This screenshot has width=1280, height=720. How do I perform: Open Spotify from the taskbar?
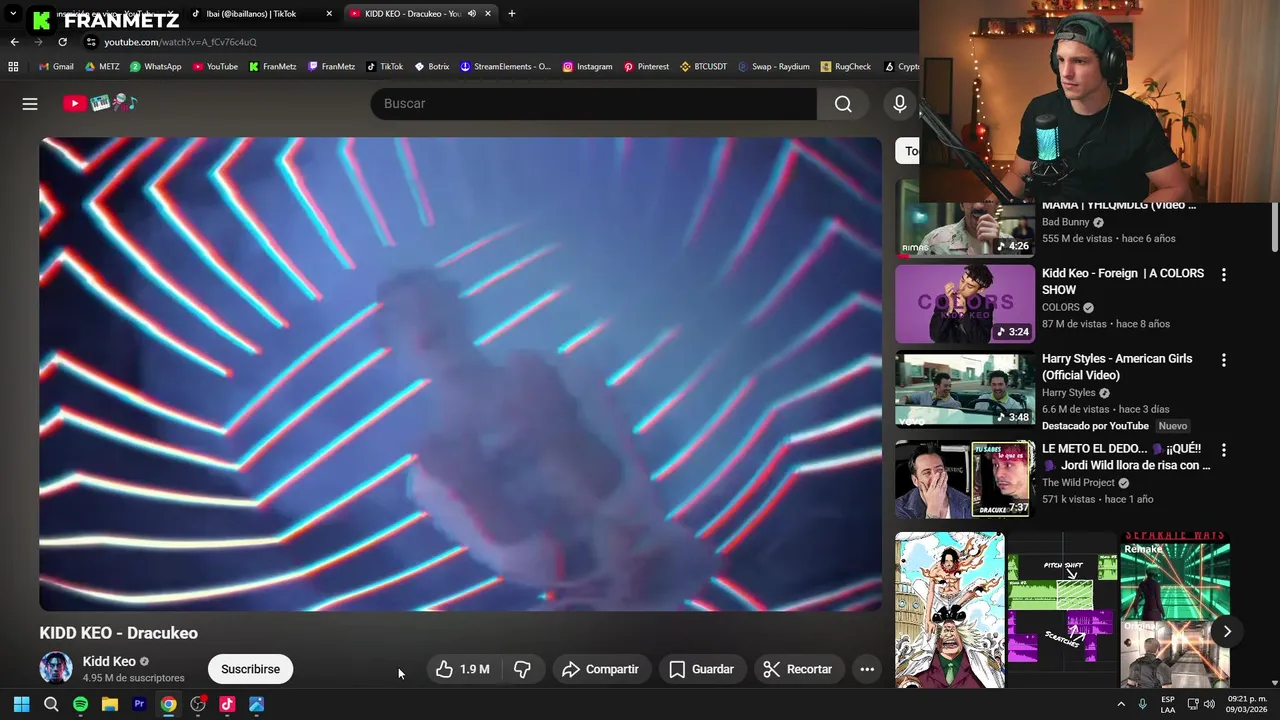tap(80, 704)
